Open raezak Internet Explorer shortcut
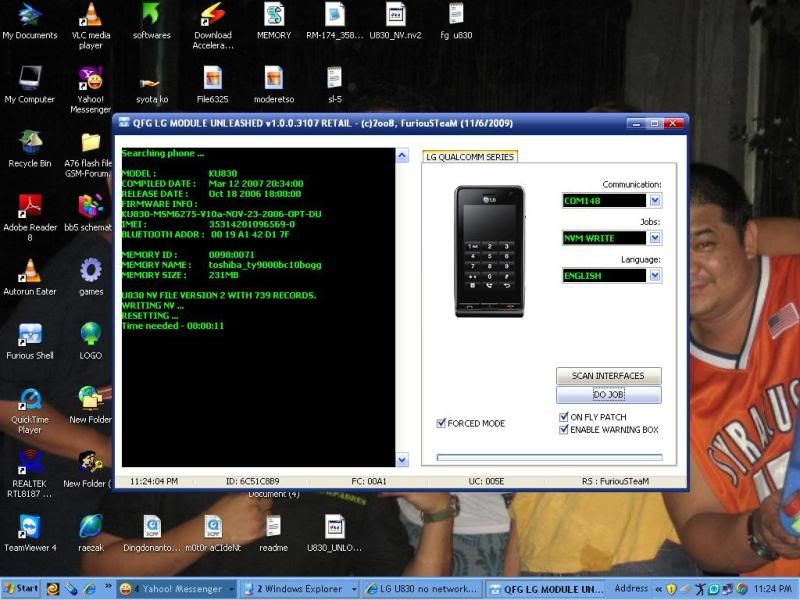The image size is (800, 600). pyautogui.click(x=91, y=534)
